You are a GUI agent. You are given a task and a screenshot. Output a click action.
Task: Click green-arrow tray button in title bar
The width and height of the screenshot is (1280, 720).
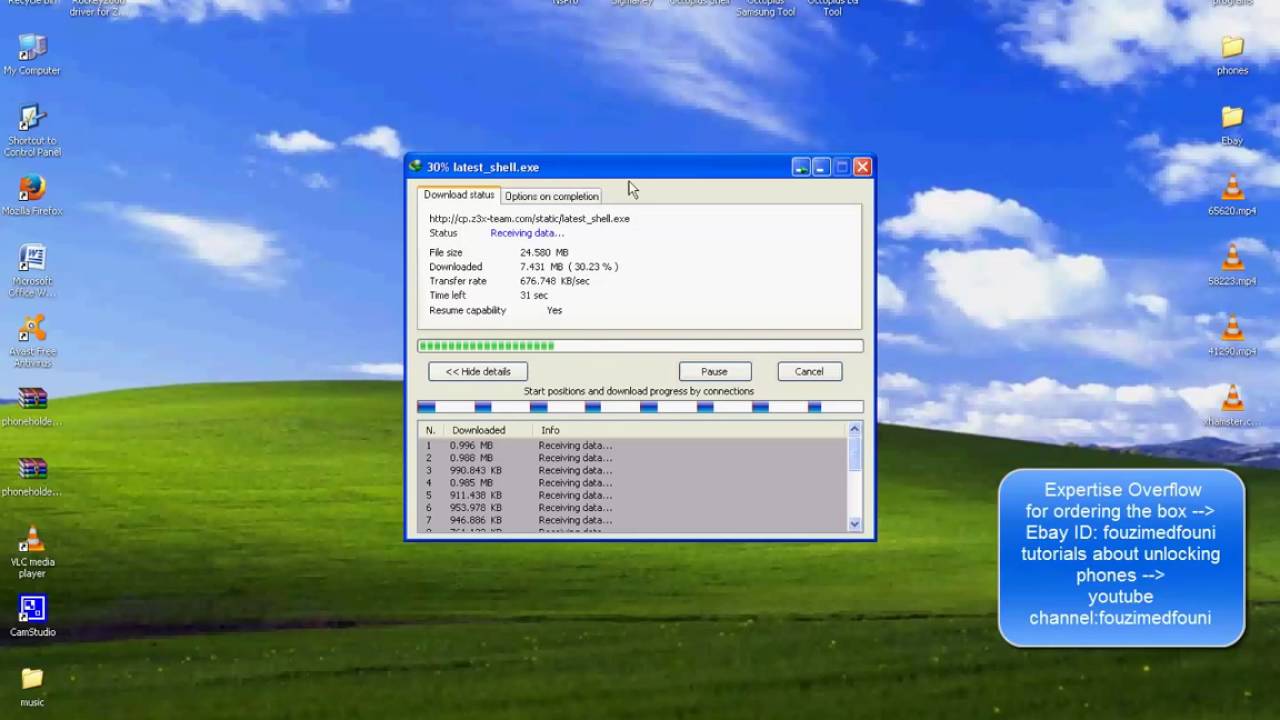coord(801,167)
